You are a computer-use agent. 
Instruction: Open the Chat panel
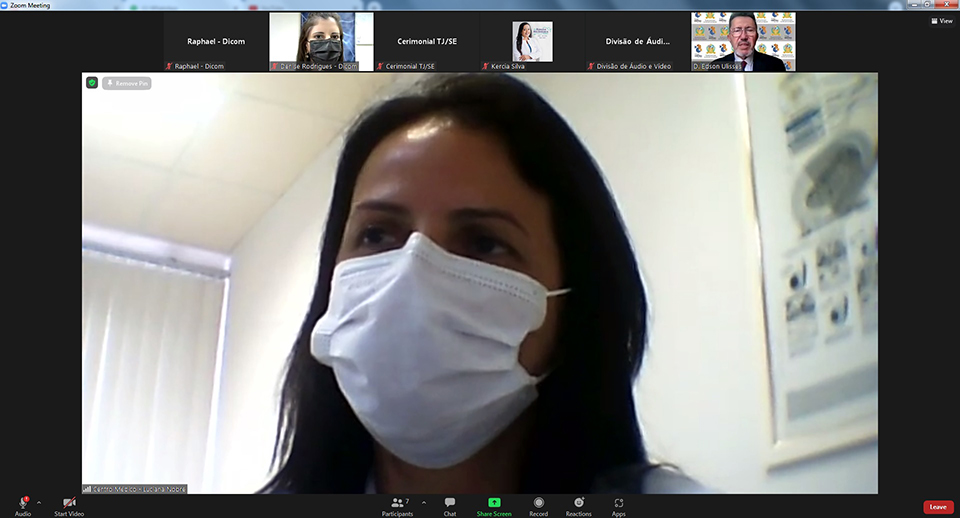pos(450,502)
